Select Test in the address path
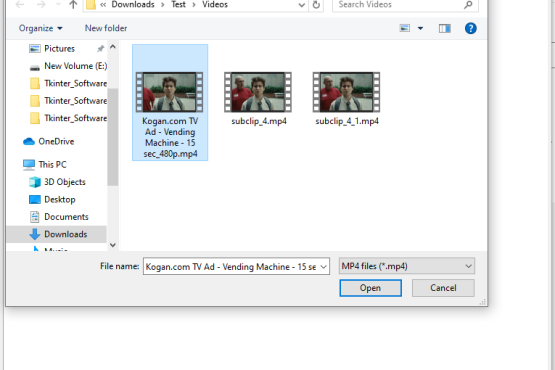This screenshot has width=555, height=370. [x=178, y=5]
